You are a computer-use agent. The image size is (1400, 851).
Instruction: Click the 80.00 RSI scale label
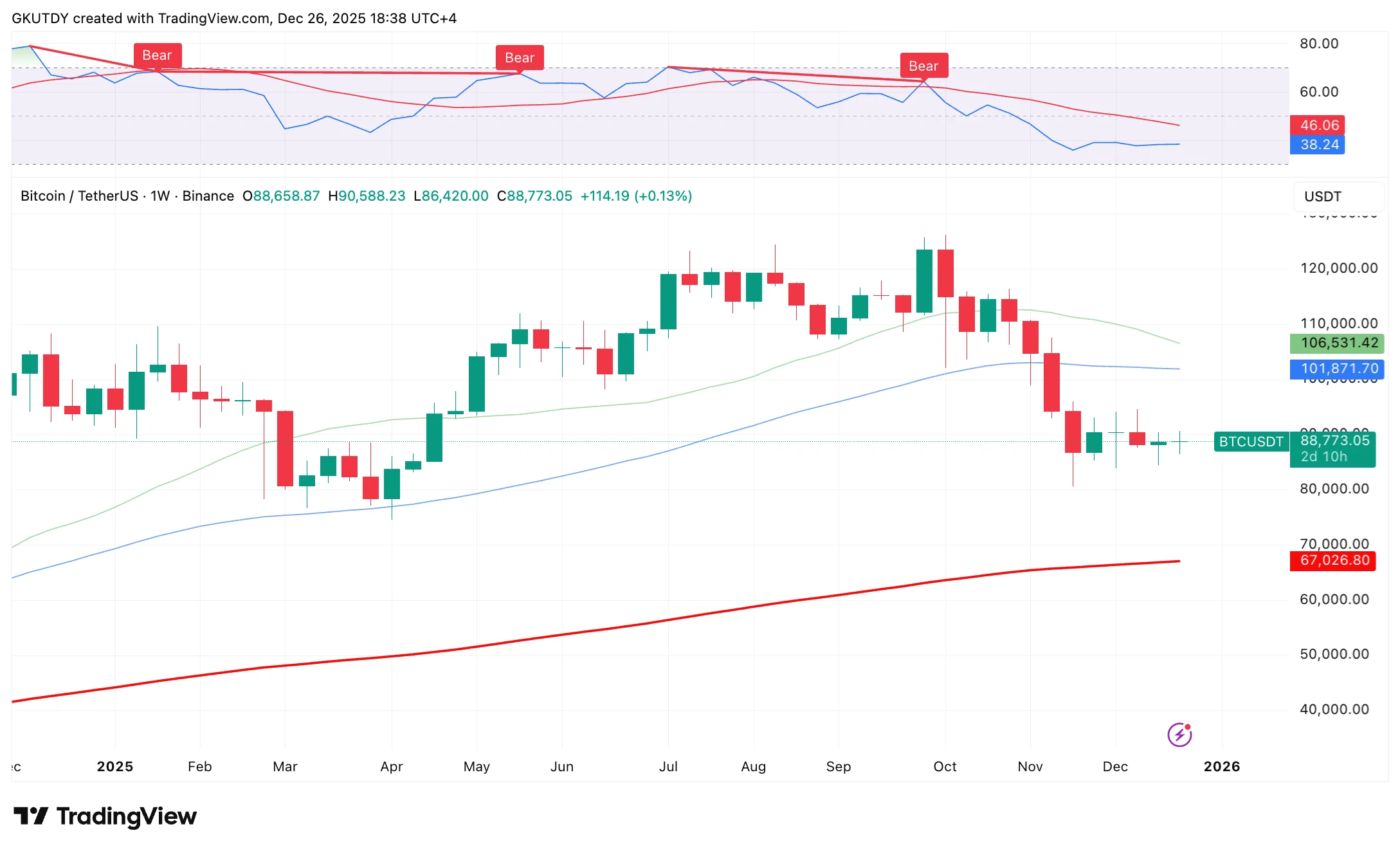tap(1318, 44)
